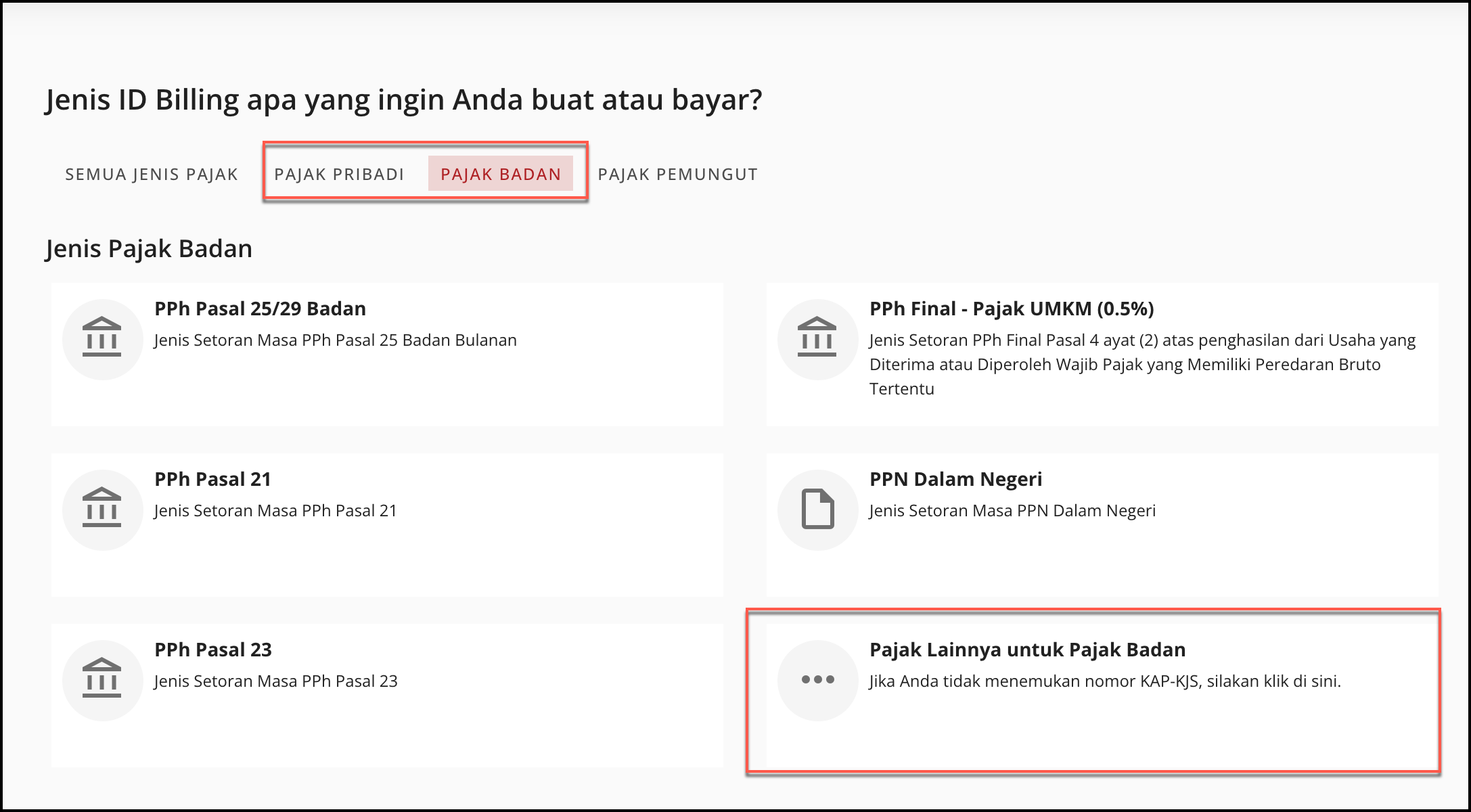Screen dimensions: 1471x812
Task: Select the Pajak Badan tab
Action: (501, 174)
